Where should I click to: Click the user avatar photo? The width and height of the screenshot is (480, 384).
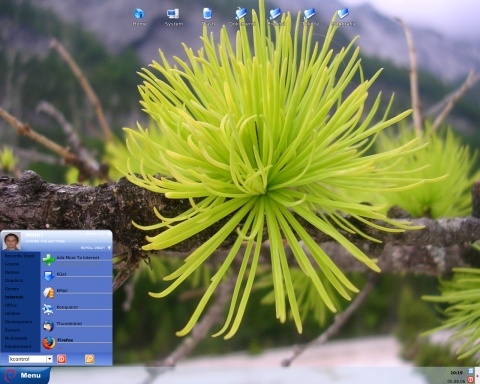point(12,241)
